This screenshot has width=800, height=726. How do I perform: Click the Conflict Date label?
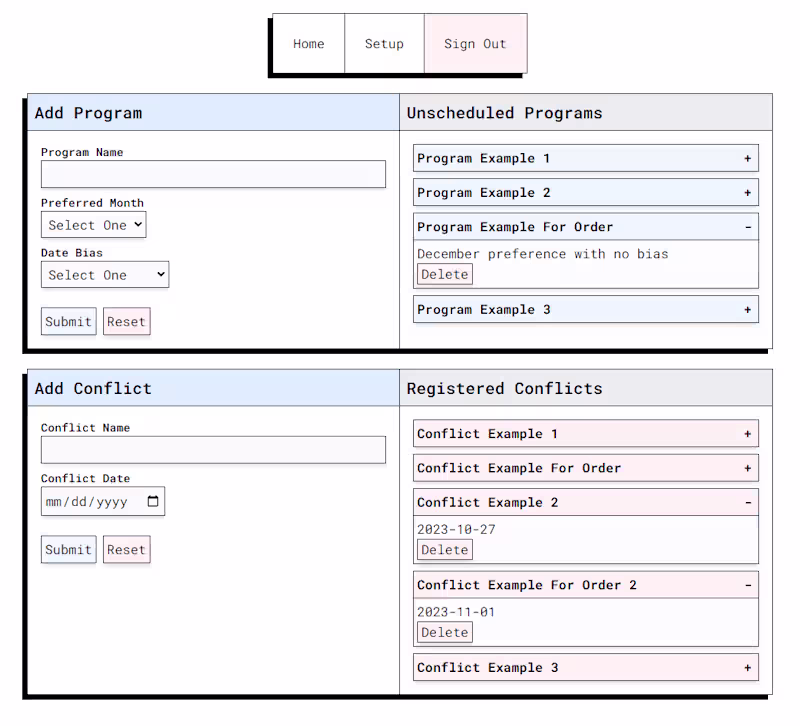(85, 479)
